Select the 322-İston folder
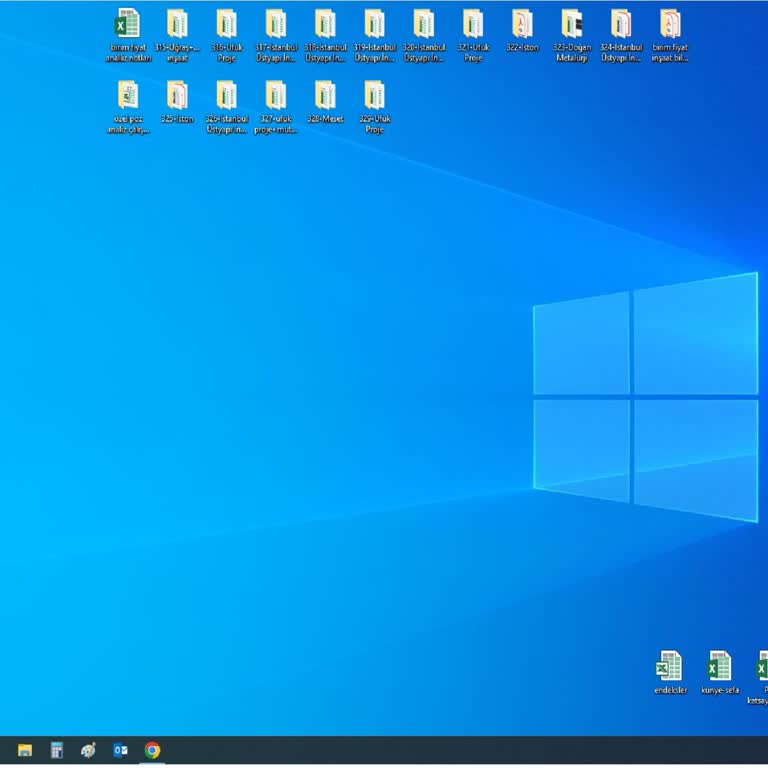The height and width of the screenshot is (768, 768). (523, 30)
